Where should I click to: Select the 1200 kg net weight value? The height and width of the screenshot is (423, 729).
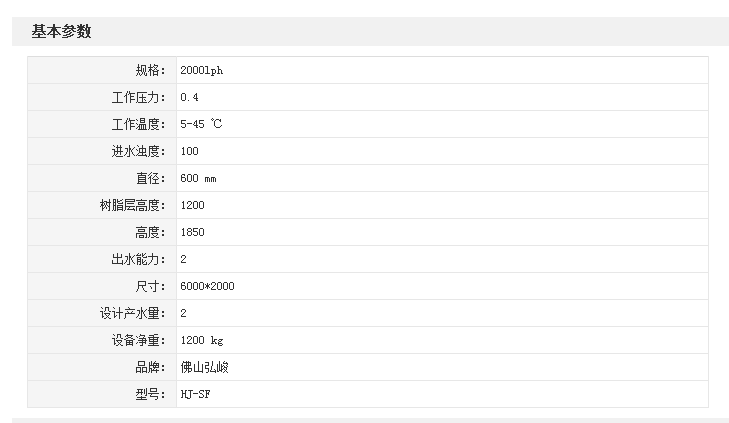click(x=201, y=340)
